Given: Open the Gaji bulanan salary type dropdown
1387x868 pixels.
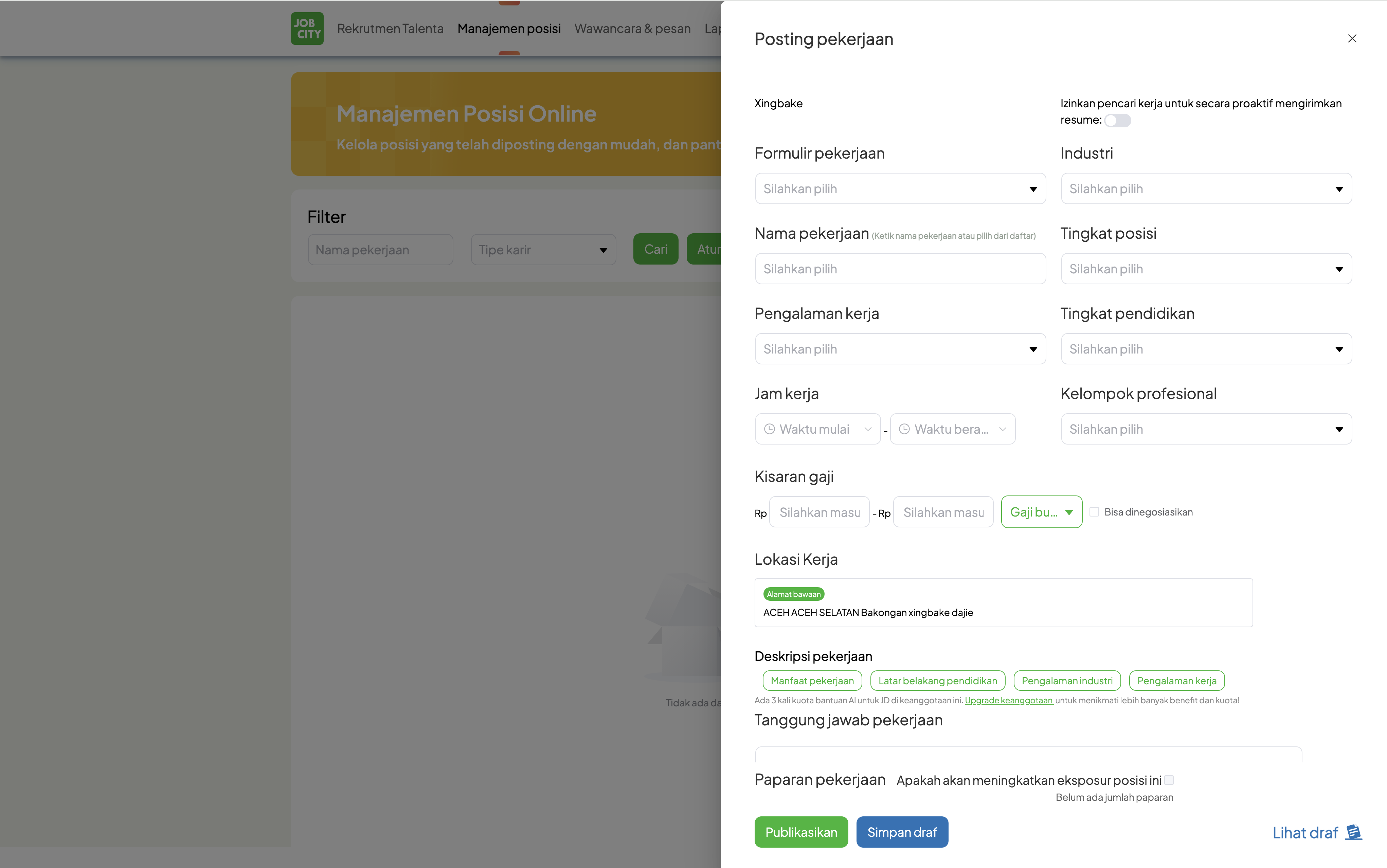Looking at the screenshot, I should (x=1041, y=511).
